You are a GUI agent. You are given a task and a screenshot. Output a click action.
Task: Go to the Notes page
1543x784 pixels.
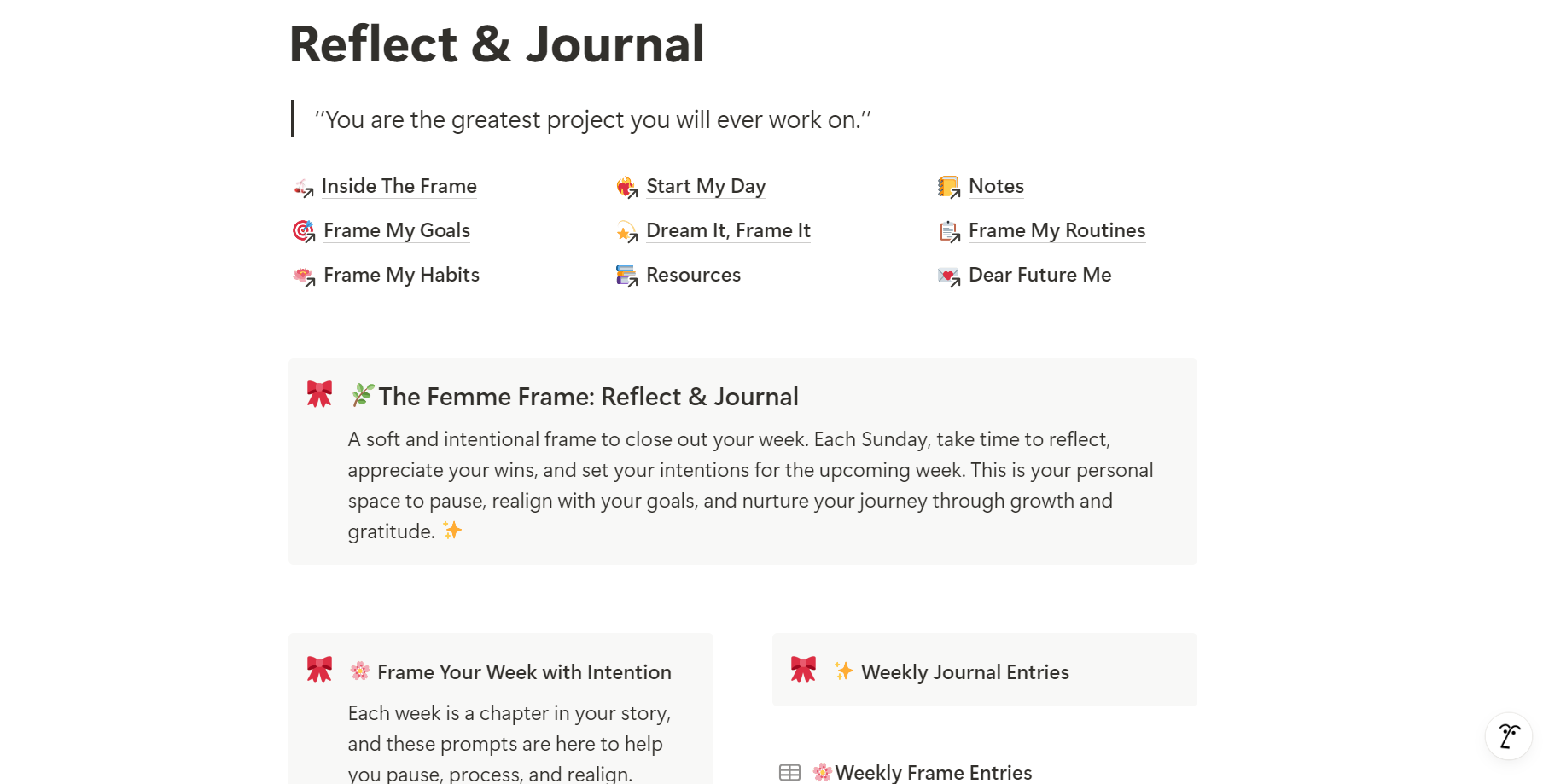[x=996, y=186]
